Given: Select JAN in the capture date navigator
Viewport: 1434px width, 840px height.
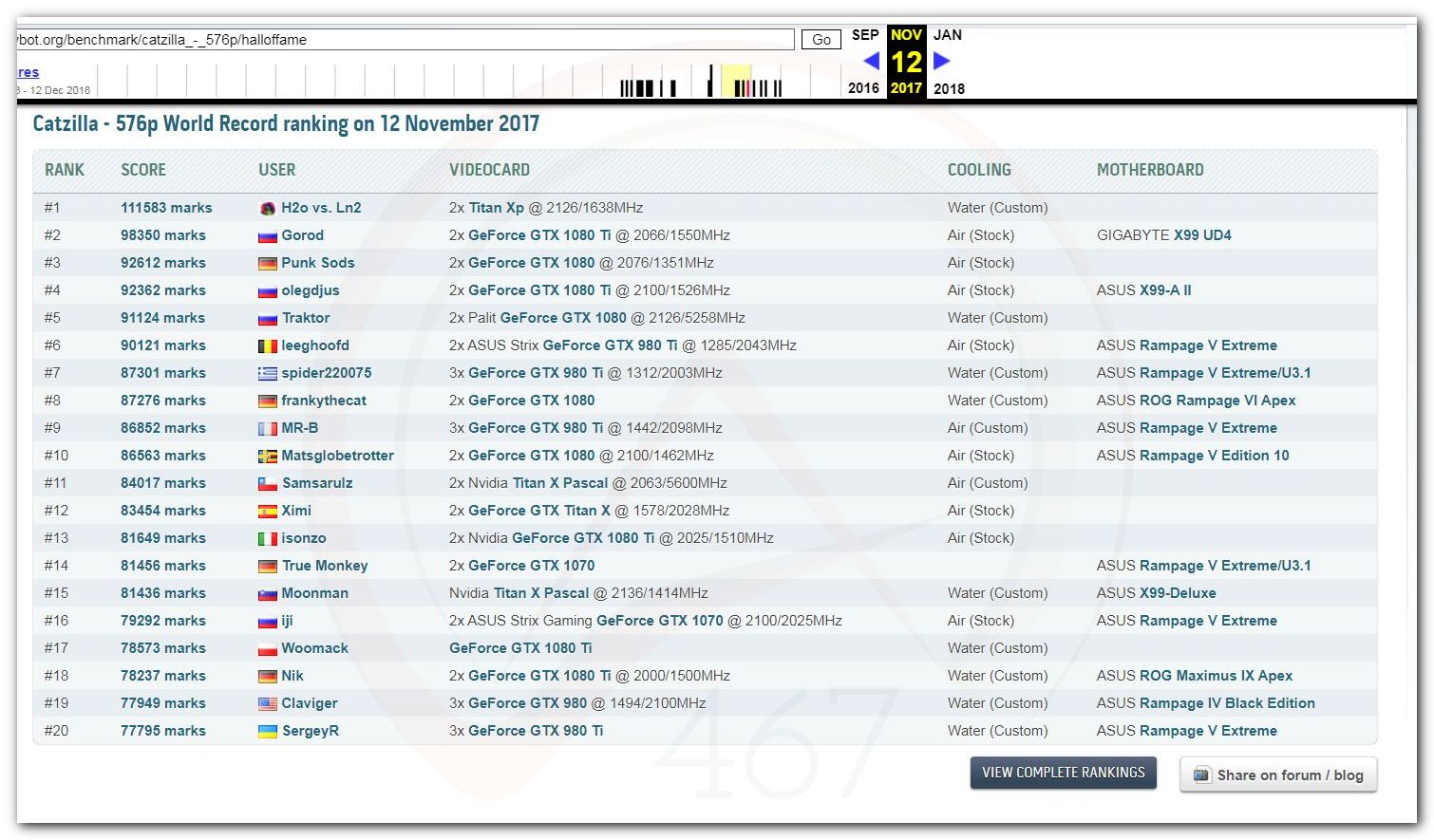Looking at the screenshot, I should click(948, 35).
